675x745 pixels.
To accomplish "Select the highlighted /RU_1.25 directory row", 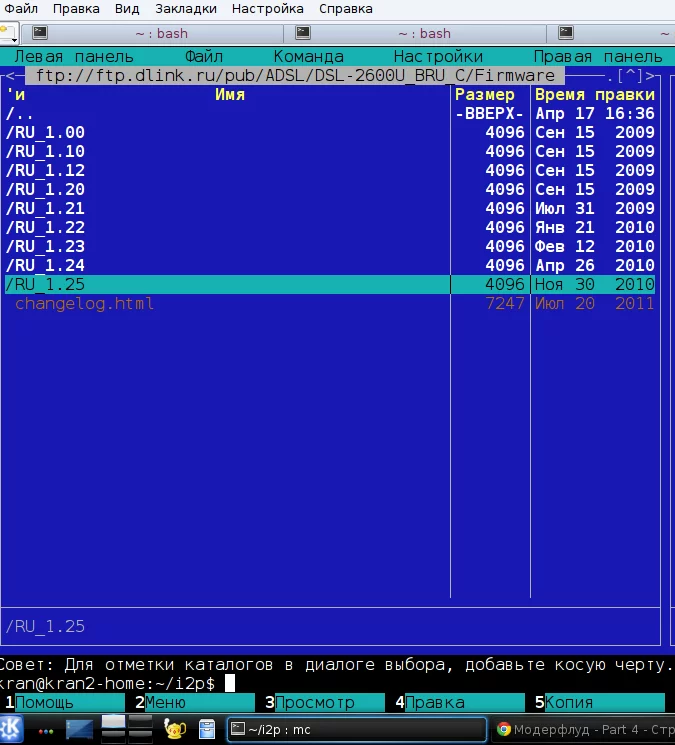I will pyautogui.click(x=330, y=285).
